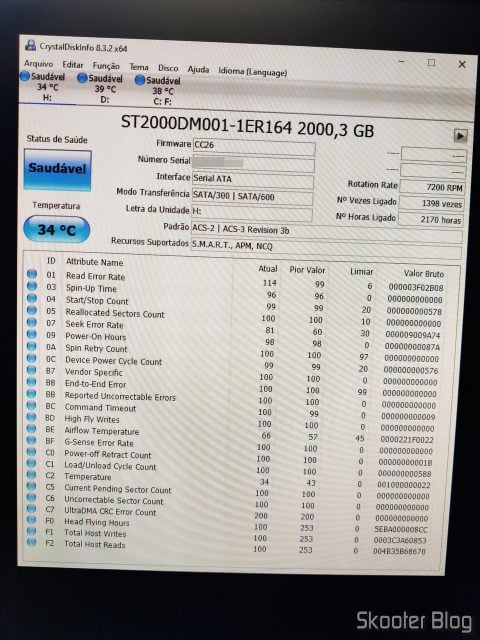Click the Saudável health status button
The height and width of the screenshot is (640, 480).
click(58, 170)
